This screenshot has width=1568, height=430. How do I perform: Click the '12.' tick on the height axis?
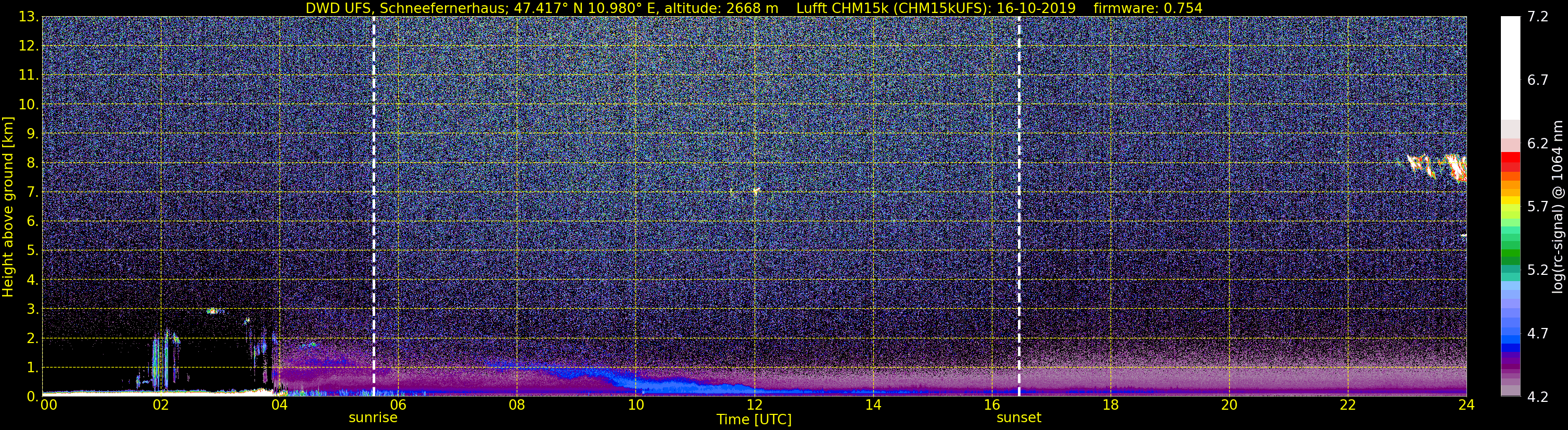[29, 46]
